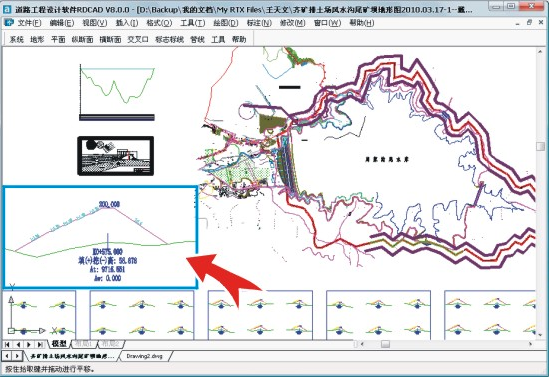Expand the 标志标线 menu
The image size is (551, 379).
(x=169, y=39)
